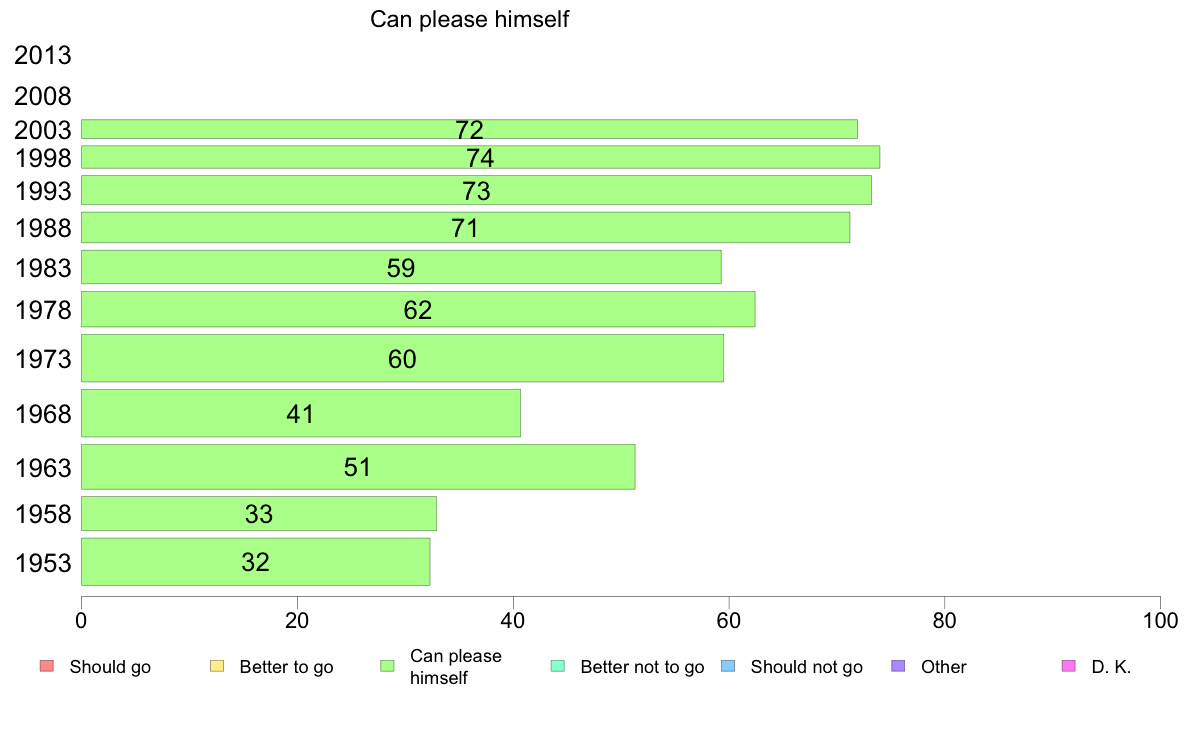Click the 1978 bar with value 62
Image resolution: width=1188 pixels, height=736 pixels.
(417, 309)
